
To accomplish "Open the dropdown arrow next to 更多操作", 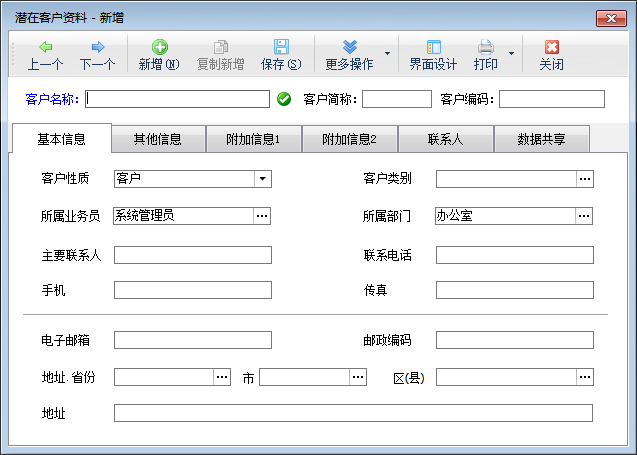I will click(x=387, y=54).
